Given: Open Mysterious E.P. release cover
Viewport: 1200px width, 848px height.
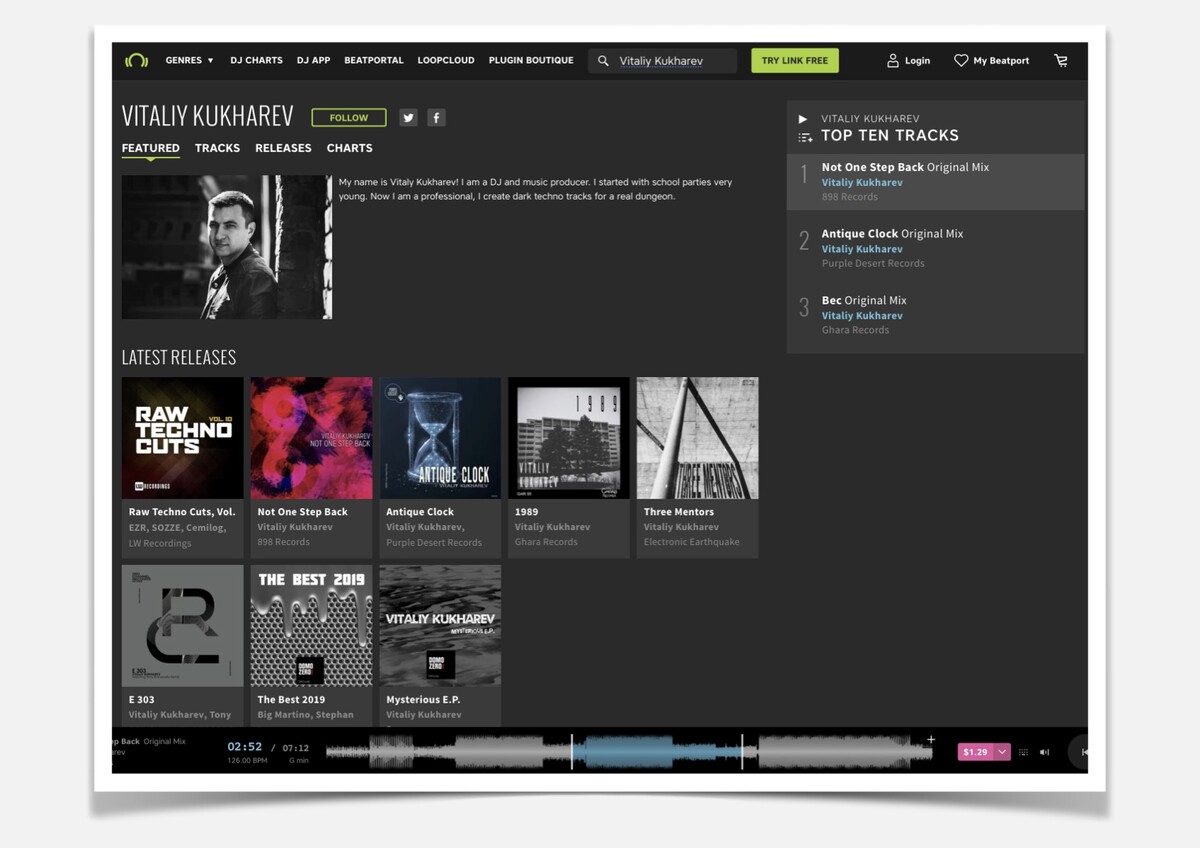Looking at the screenshot, I should click(440, 626).
